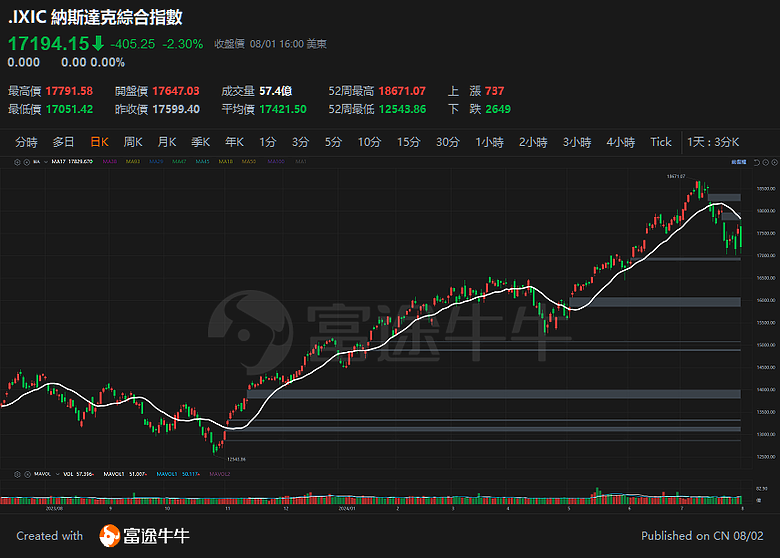Image resolution: width=780 pixels, height=558 pixels.
Task: Toggle the purple MAVOL2 volume line
Action: coord(219,474)
